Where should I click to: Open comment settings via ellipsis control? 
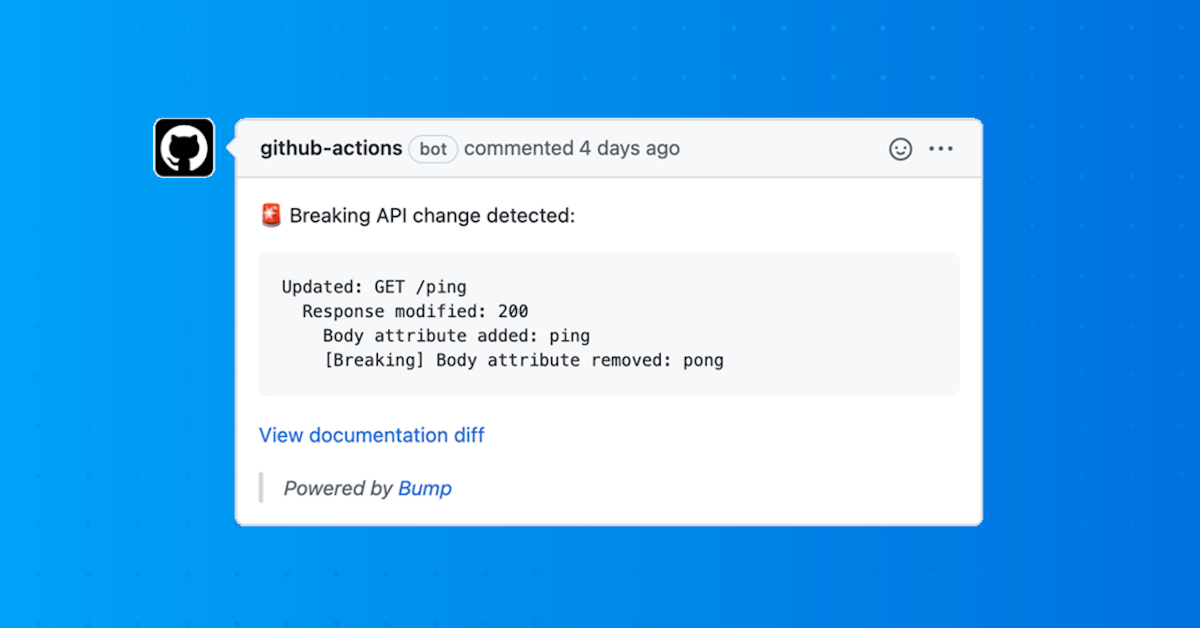(941, 149)
